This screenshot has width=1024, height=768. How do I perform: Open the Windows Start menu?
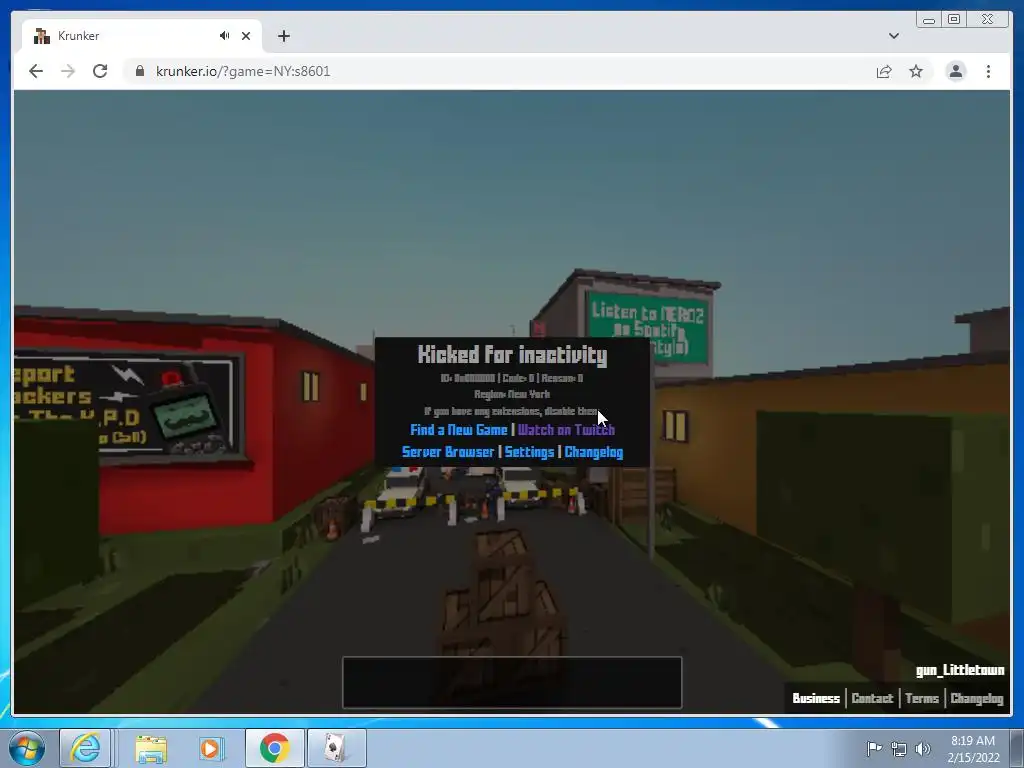pyautogui.click(x=27, y=748)
